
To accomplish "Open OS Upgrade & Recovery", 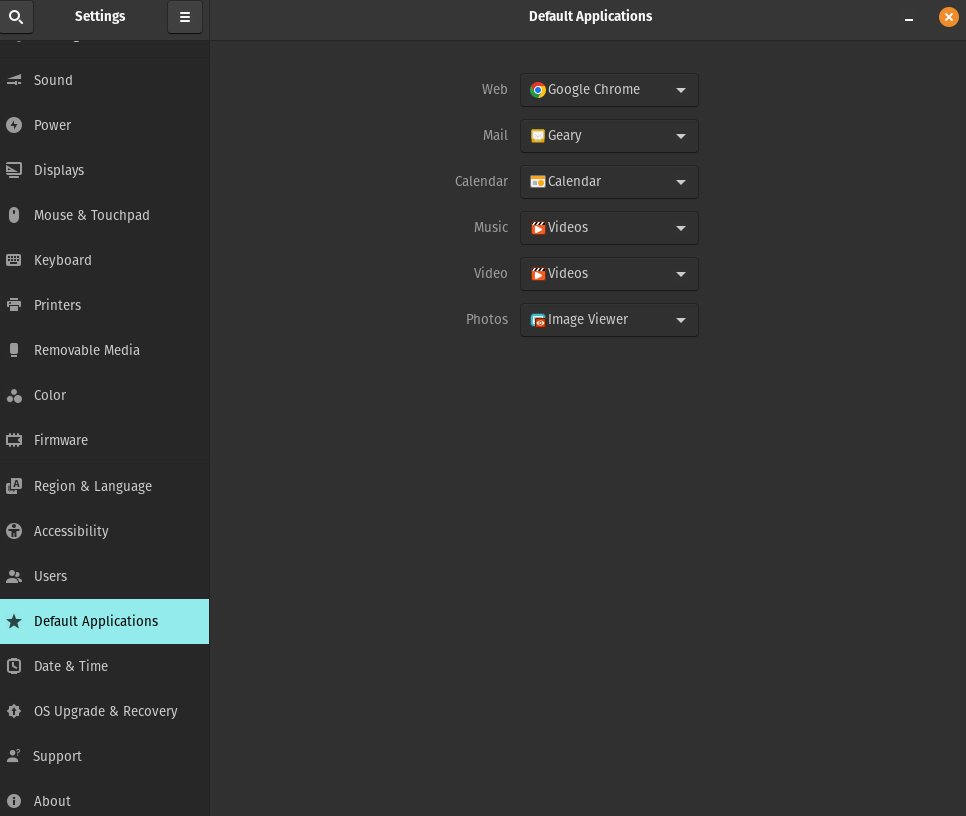I will pos(105,711).
